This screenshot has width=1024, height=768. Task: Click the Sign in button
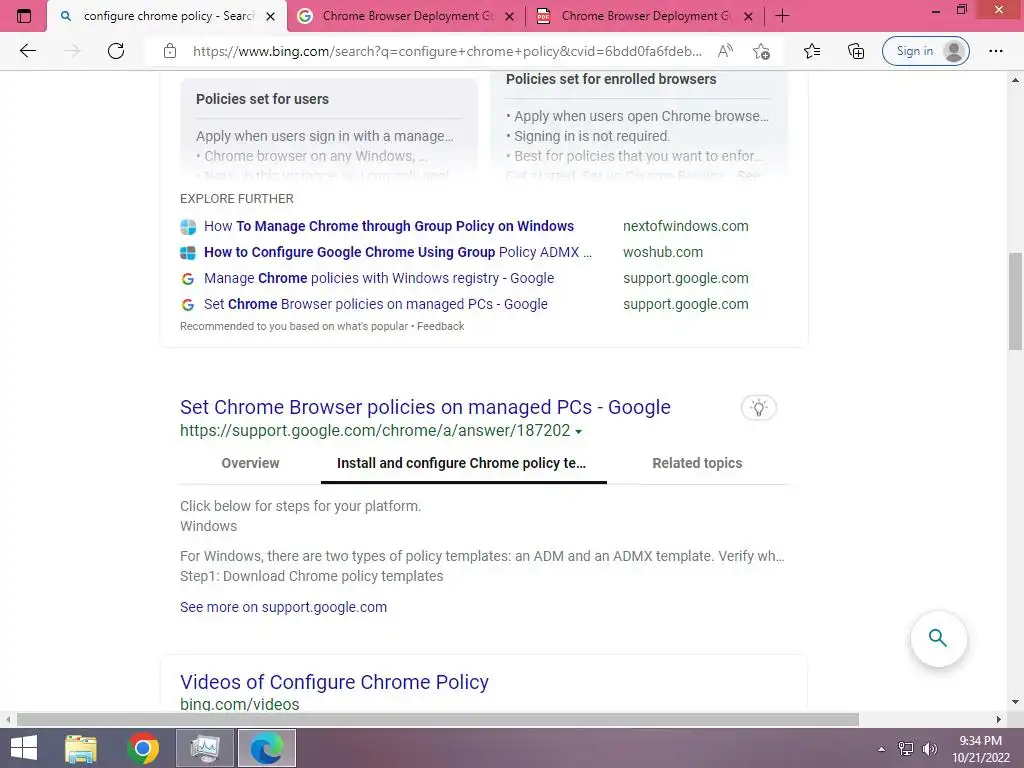click(925, 51)
